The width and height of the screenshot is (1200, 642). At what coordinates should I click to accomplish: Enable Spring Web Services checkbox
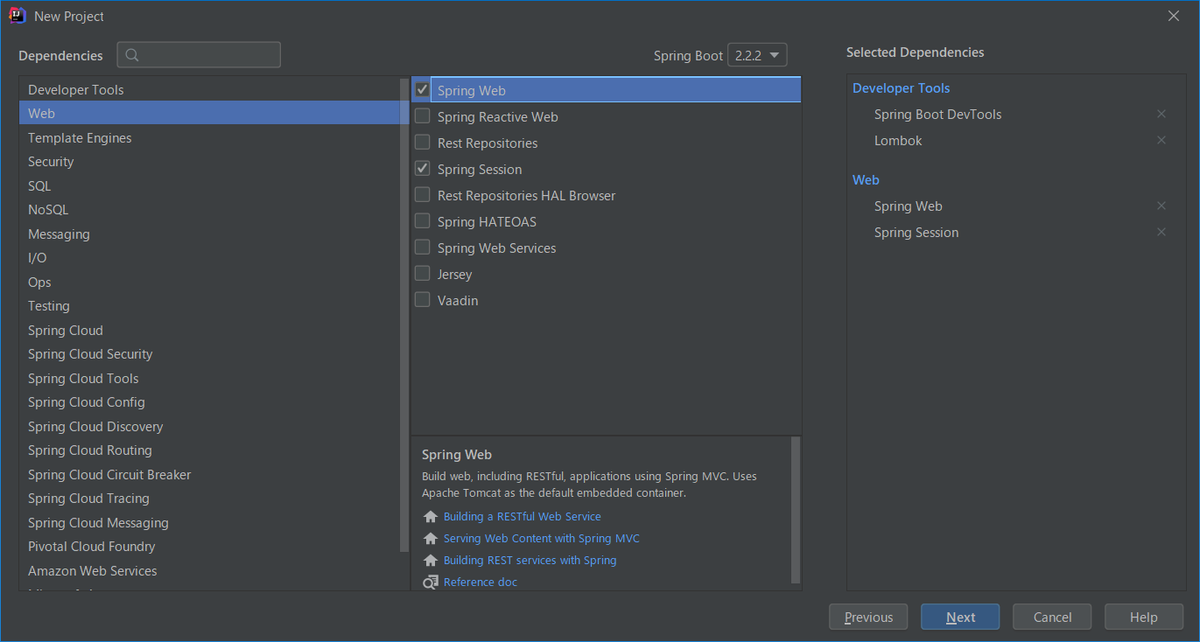click(x=423, y=247)
